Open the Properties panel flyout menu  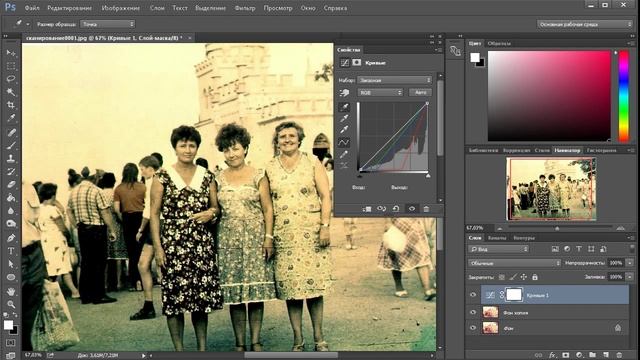click(439, 50)
